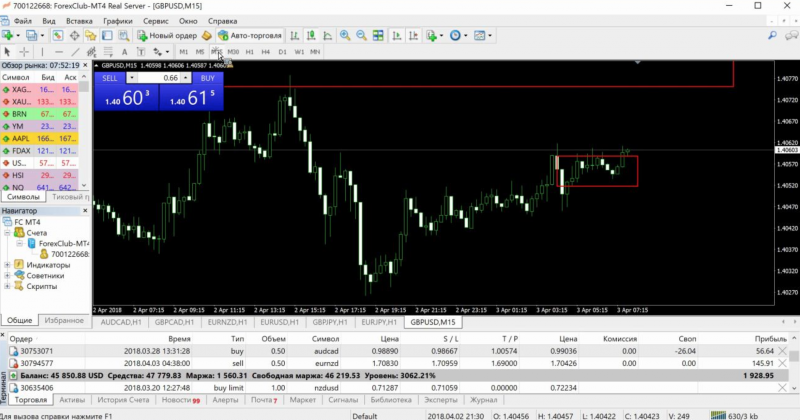This screenshot has width=800, height=420.
Task: Click the zoom out magnifier icon
Action: pyautogui.click(x=362, y=36)
